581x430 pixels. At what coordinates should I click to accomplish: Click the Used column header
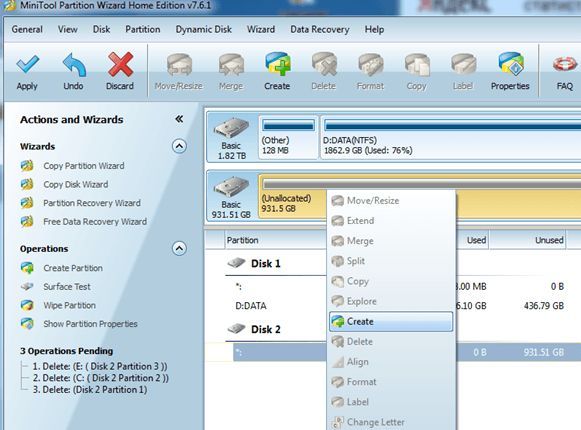point(473,240)
